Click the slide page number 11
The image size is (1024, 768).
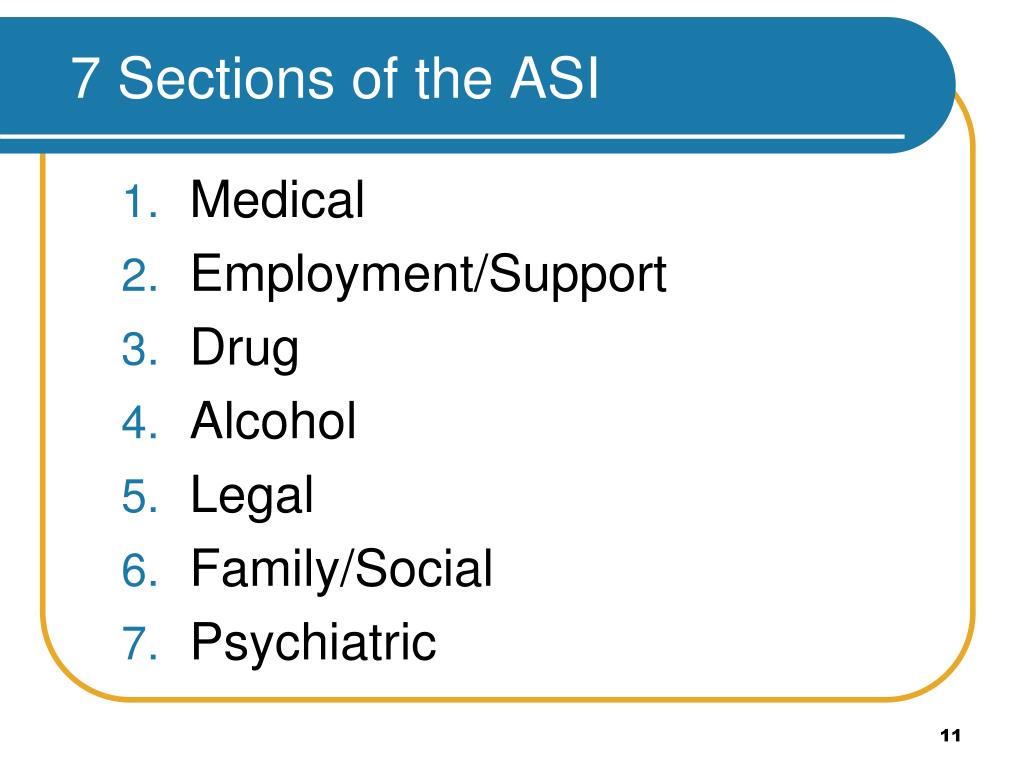pyautogui.click(x=950, y=735)
